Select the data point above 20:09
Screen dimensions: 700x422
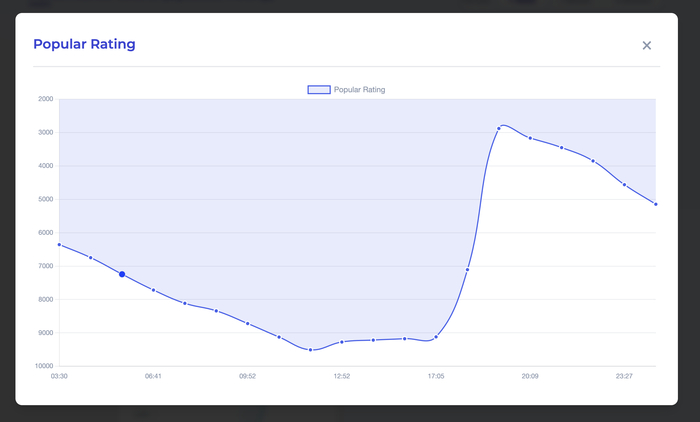[530, 138]
